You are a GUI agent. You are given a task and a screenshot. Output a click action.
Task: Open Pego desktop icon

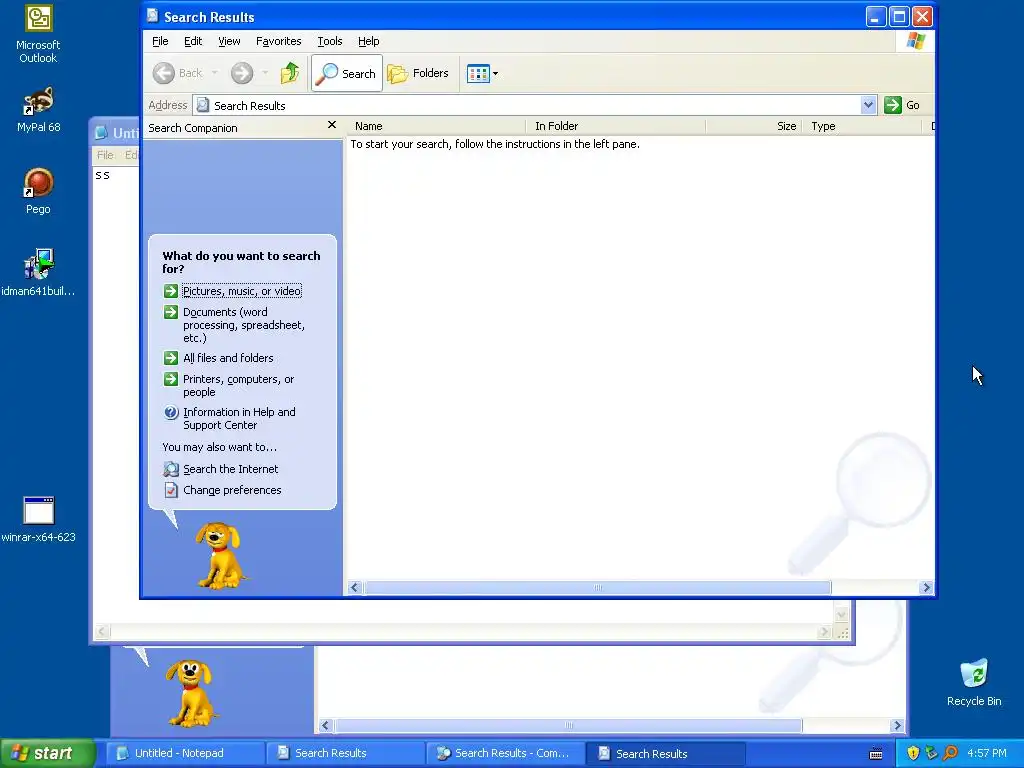click(x=38, y=191)
